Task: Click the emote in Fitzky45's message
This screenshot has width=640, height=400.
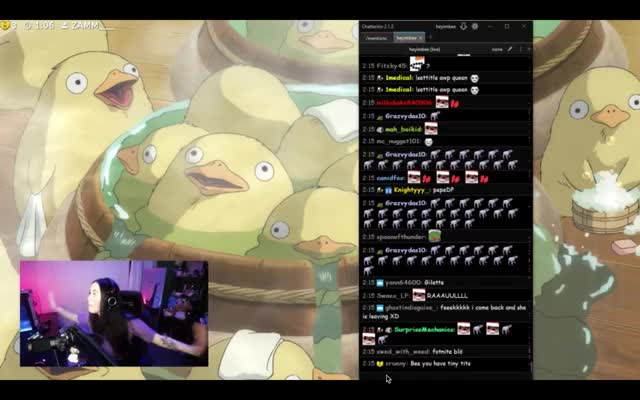Action: [417, 64]
